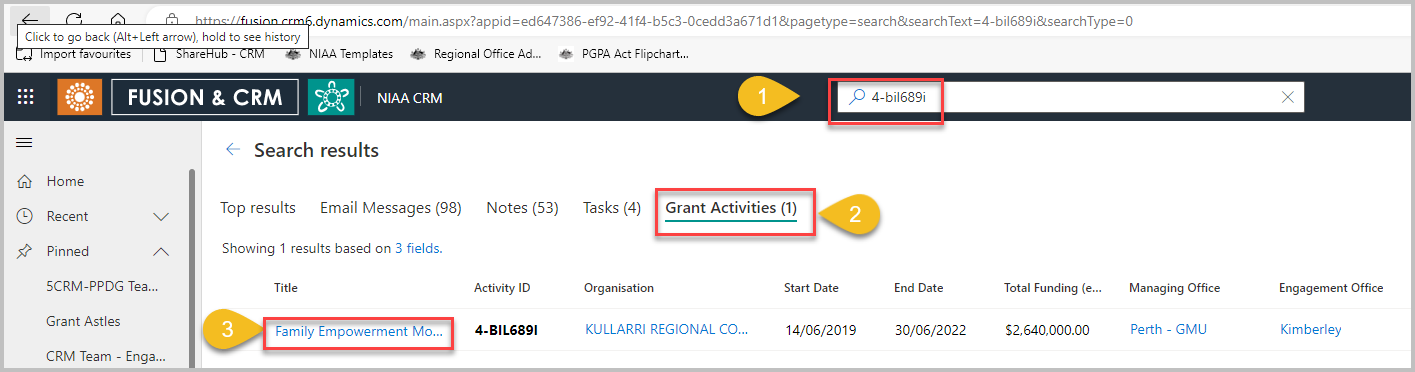Open the Family Empowerment Mo... grant activity

tap(359, 331)
